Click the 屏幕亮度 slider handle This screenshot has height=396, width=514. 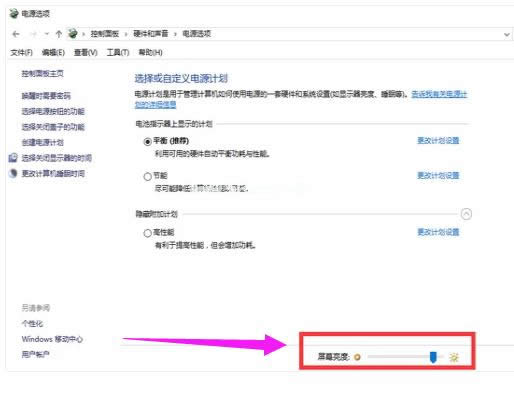pyautogui.click(x=433, y=357)
